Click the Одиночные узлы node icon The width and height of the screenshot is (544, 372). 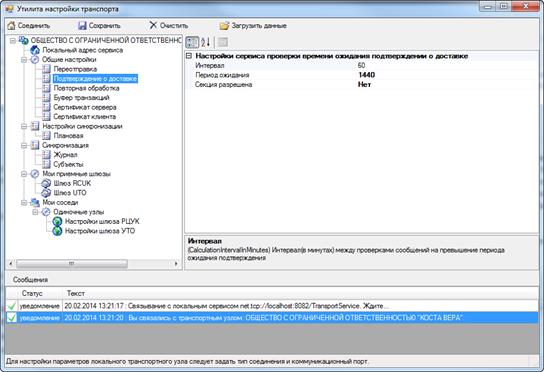pos(46,212)
